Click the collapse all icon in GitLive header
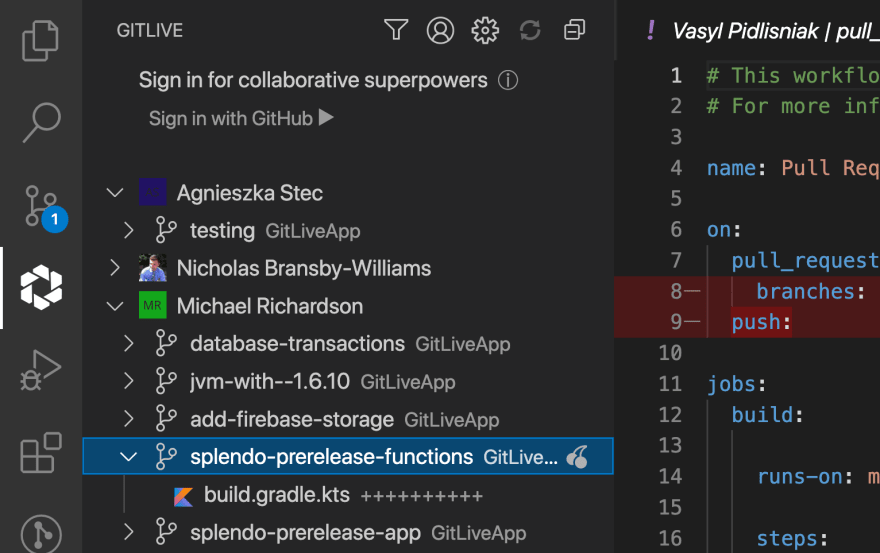The height and width of the screenshot is (553, 880). (574, 30)
